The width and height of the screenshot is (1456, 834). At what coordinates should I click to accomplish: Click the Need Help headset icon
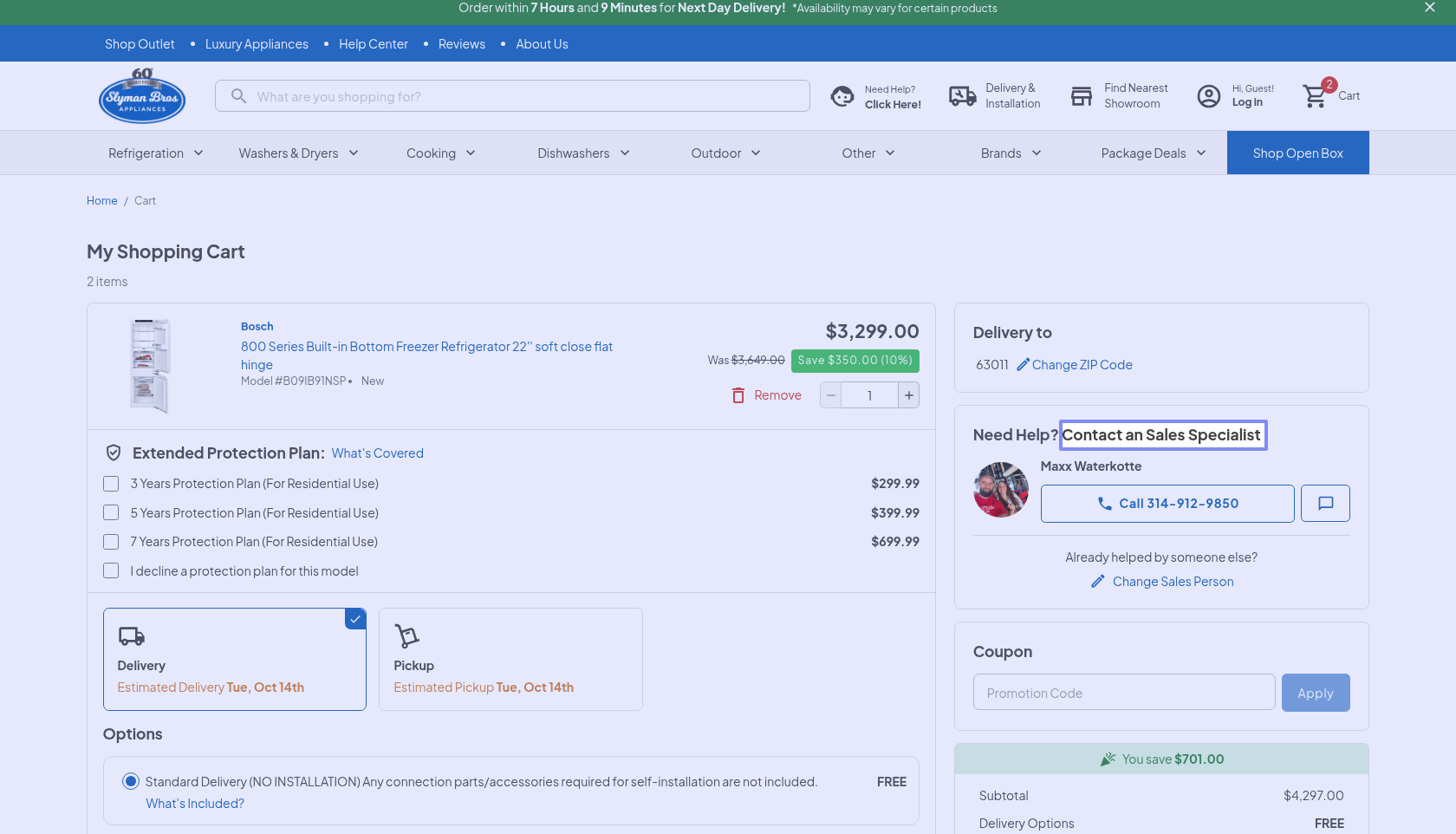coord(842,96)
